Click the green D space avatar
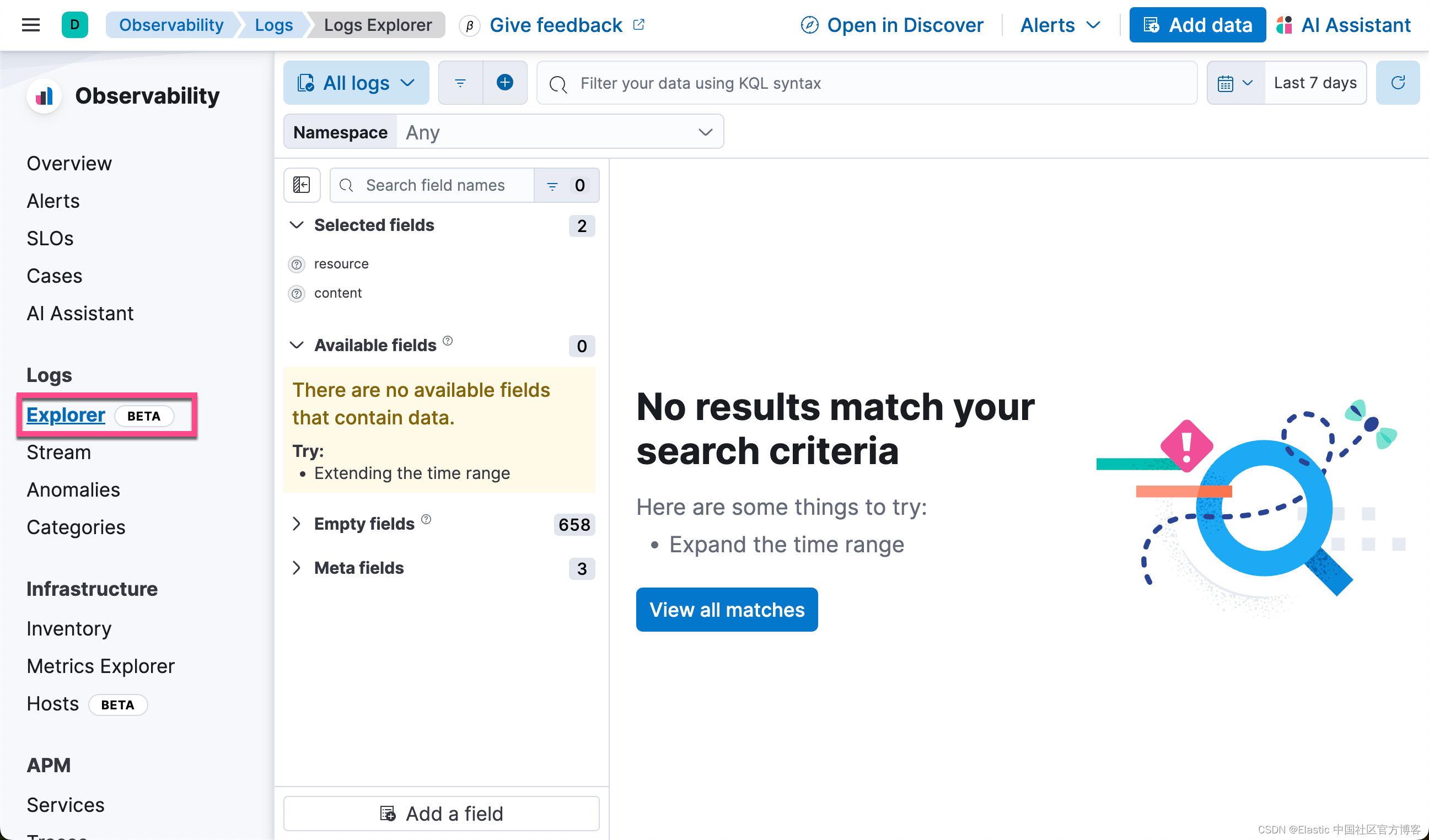This screenshot has height=840, width=1429. (74, 25)
